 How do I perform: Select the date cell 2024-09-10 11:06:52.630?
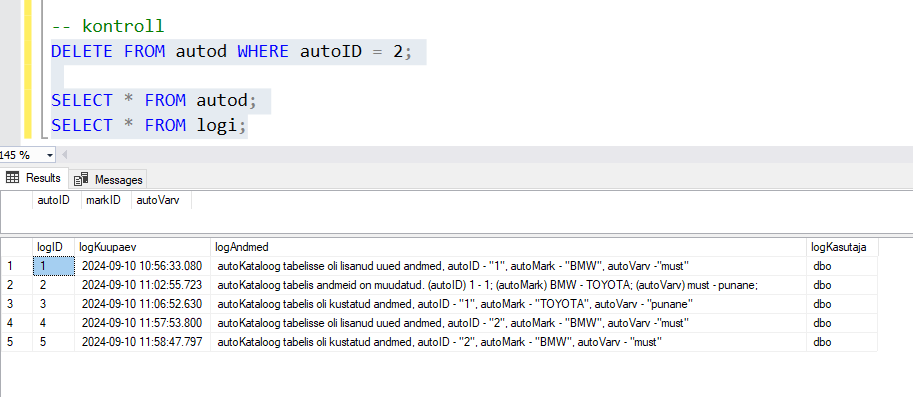tap(143, 304)
